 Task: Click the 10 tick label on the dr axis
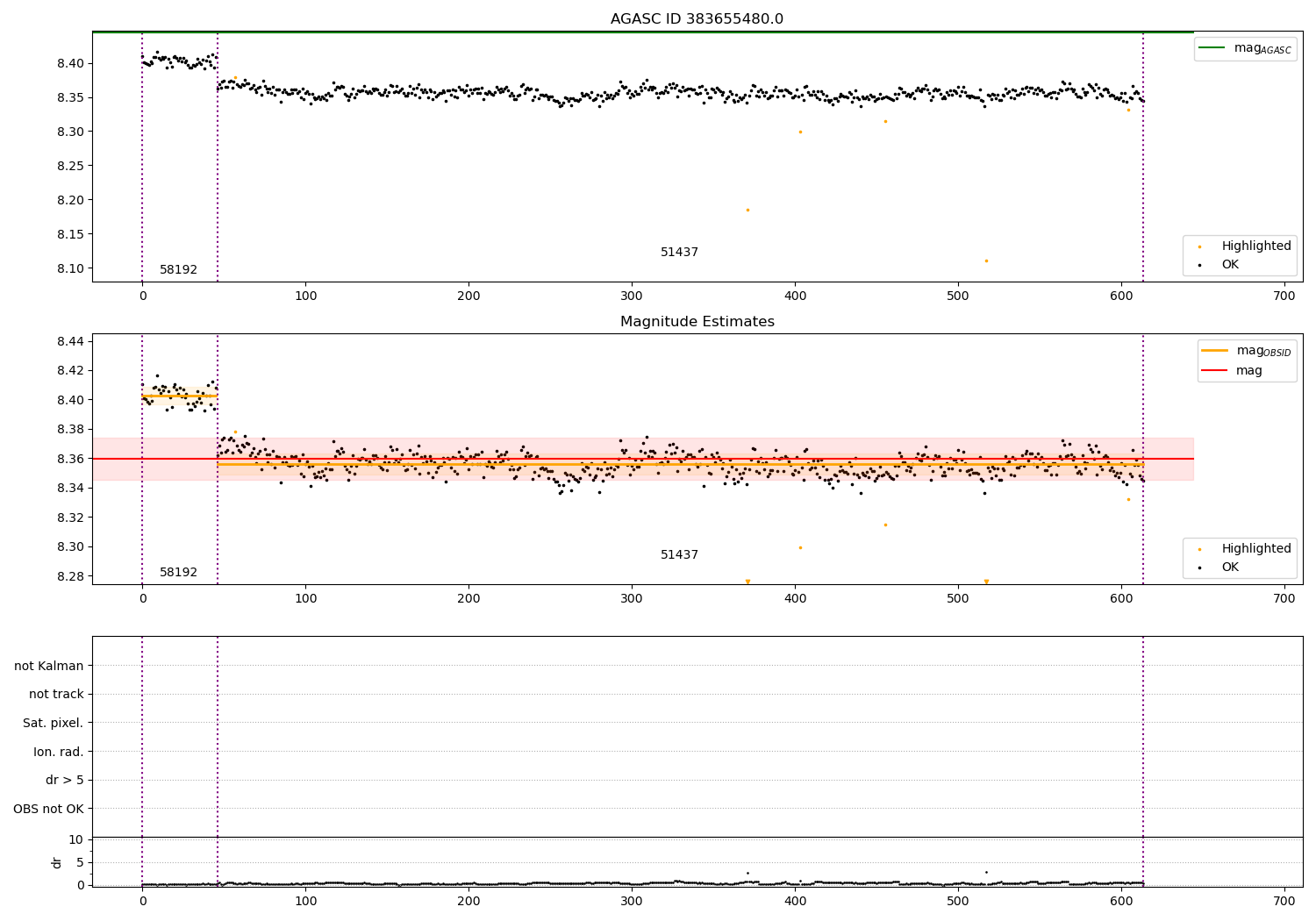click(x=76, y=839)
